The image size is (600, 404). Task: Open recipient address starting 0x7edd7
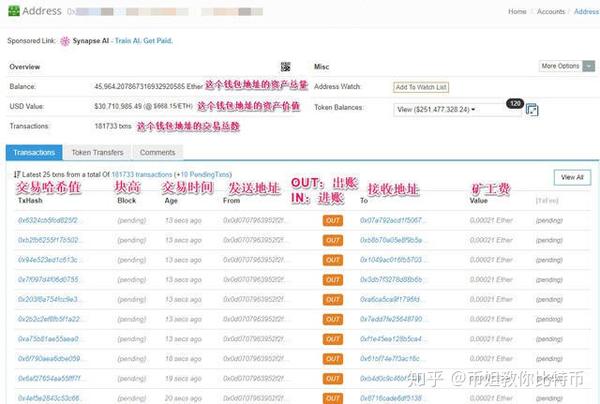(391, 319)
